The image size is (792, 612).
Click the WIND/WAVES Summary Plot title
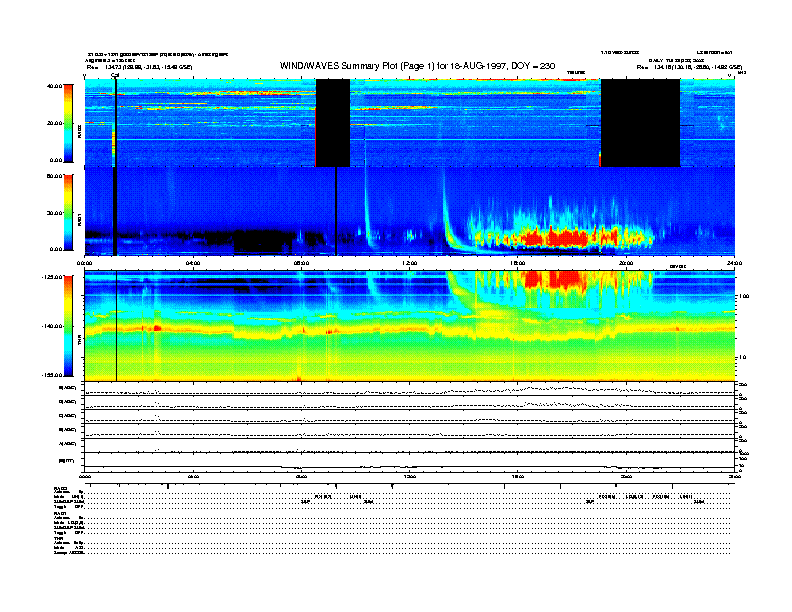coord(417,66)
